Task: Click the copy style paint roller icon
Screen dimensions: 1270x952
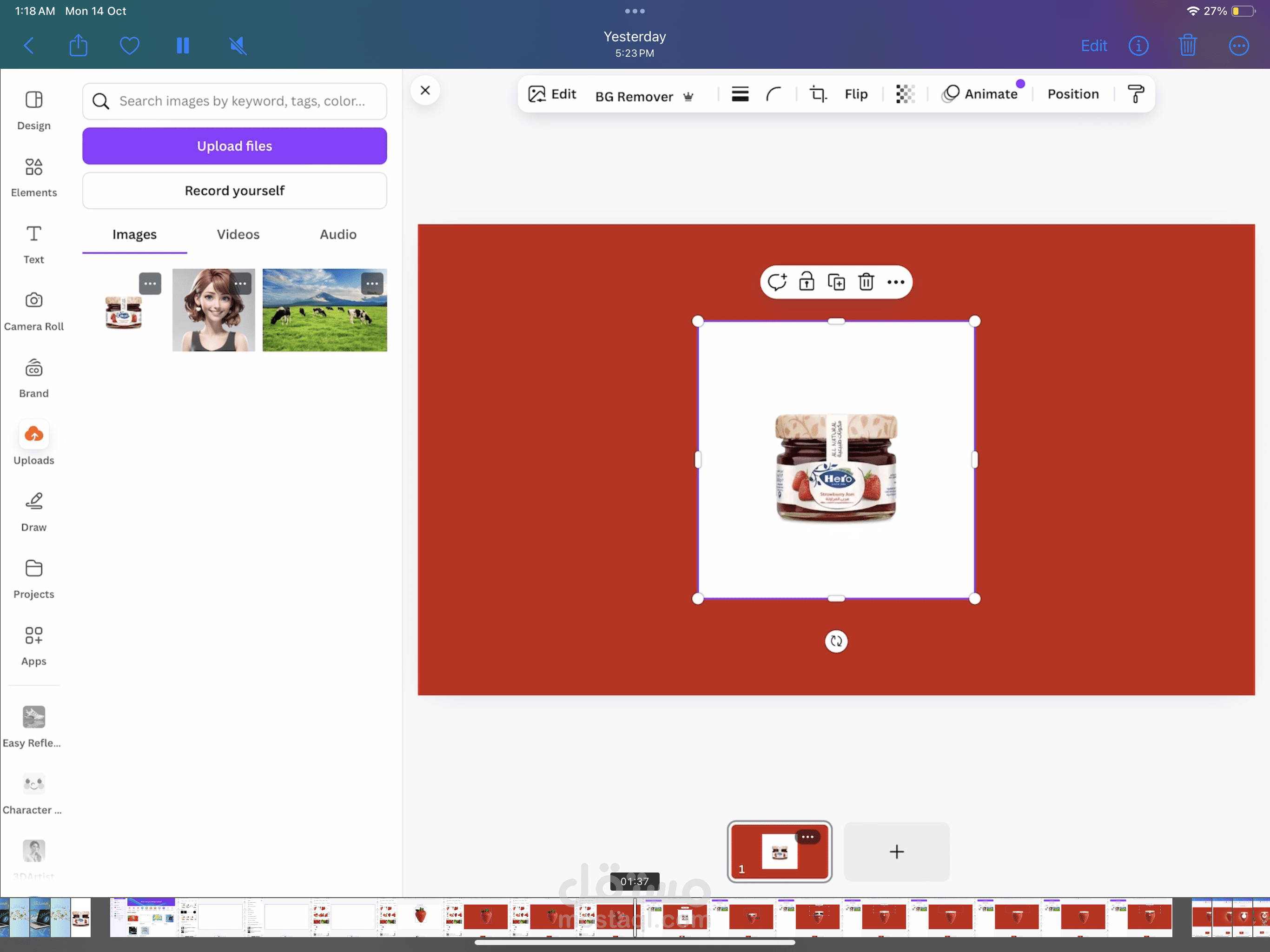Action: coord(1135,94)
